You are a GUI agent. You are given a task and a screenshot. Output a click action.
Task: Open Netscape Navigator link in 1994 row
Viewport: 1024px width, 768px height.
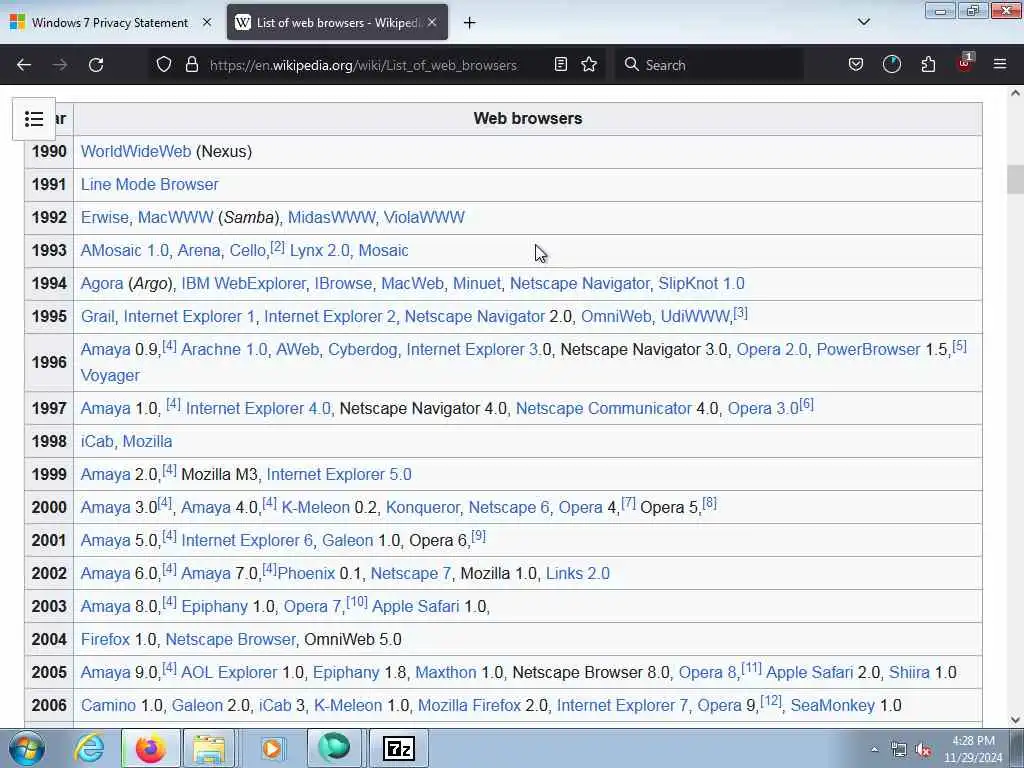[x=579, y=283]
